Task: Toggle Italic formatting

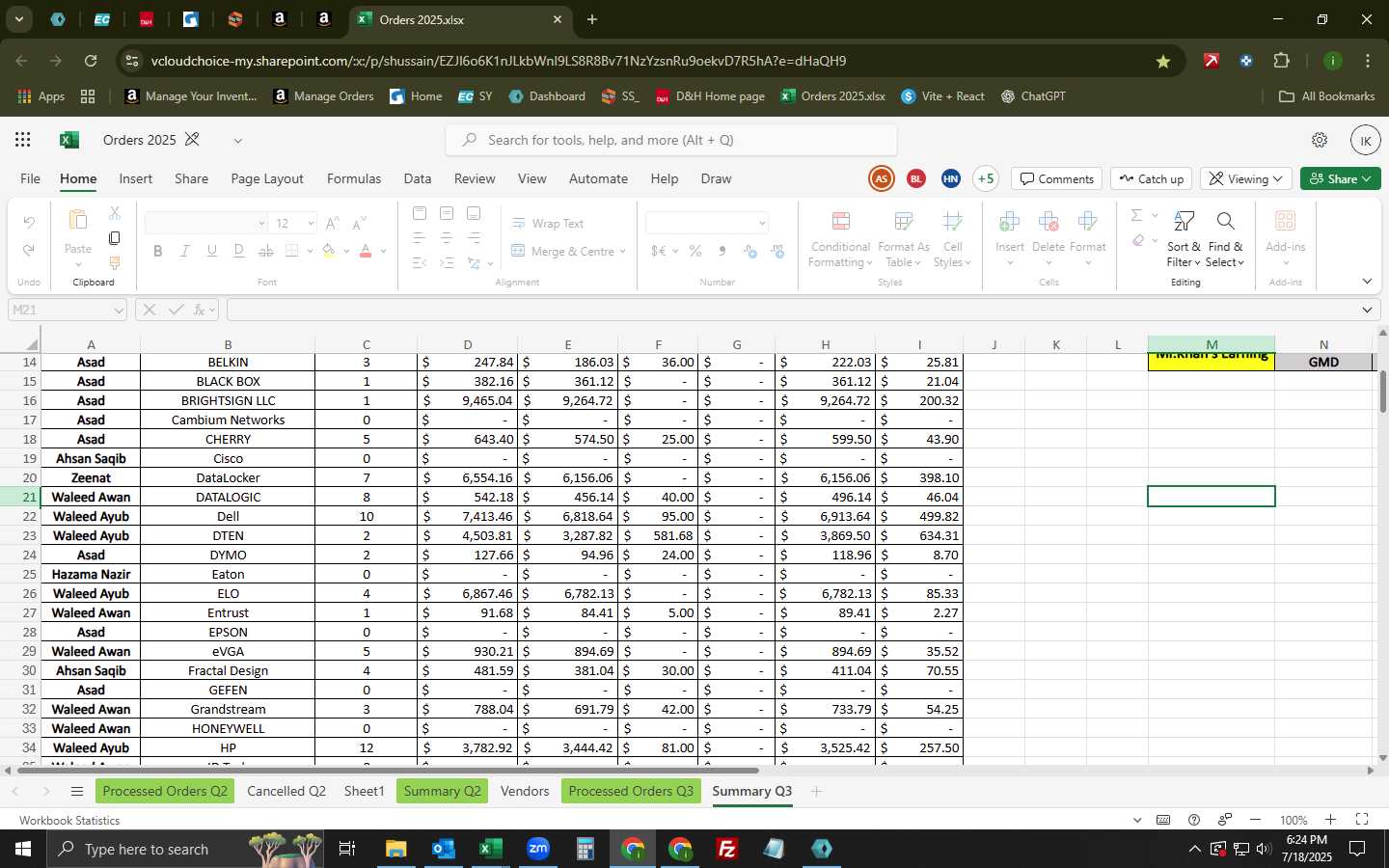Action: (184, 251)
